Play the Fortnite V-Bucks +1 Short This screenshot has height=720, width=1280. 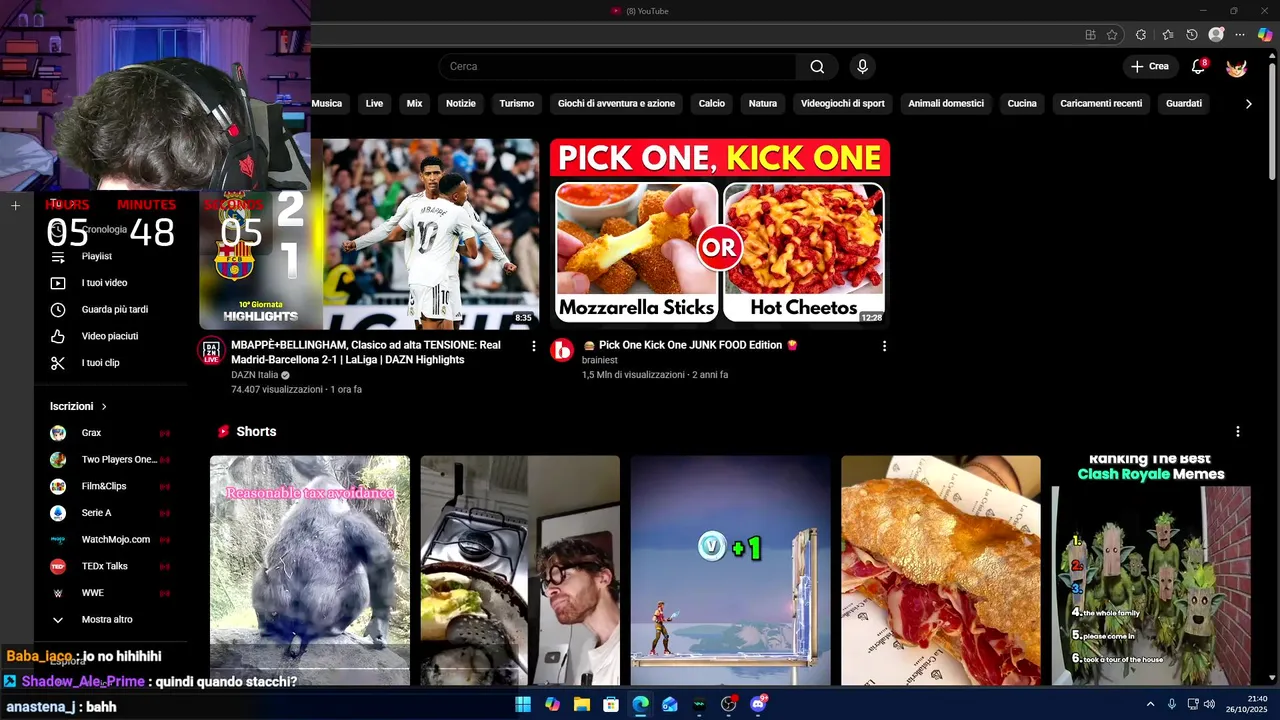[x=730, y=570]
